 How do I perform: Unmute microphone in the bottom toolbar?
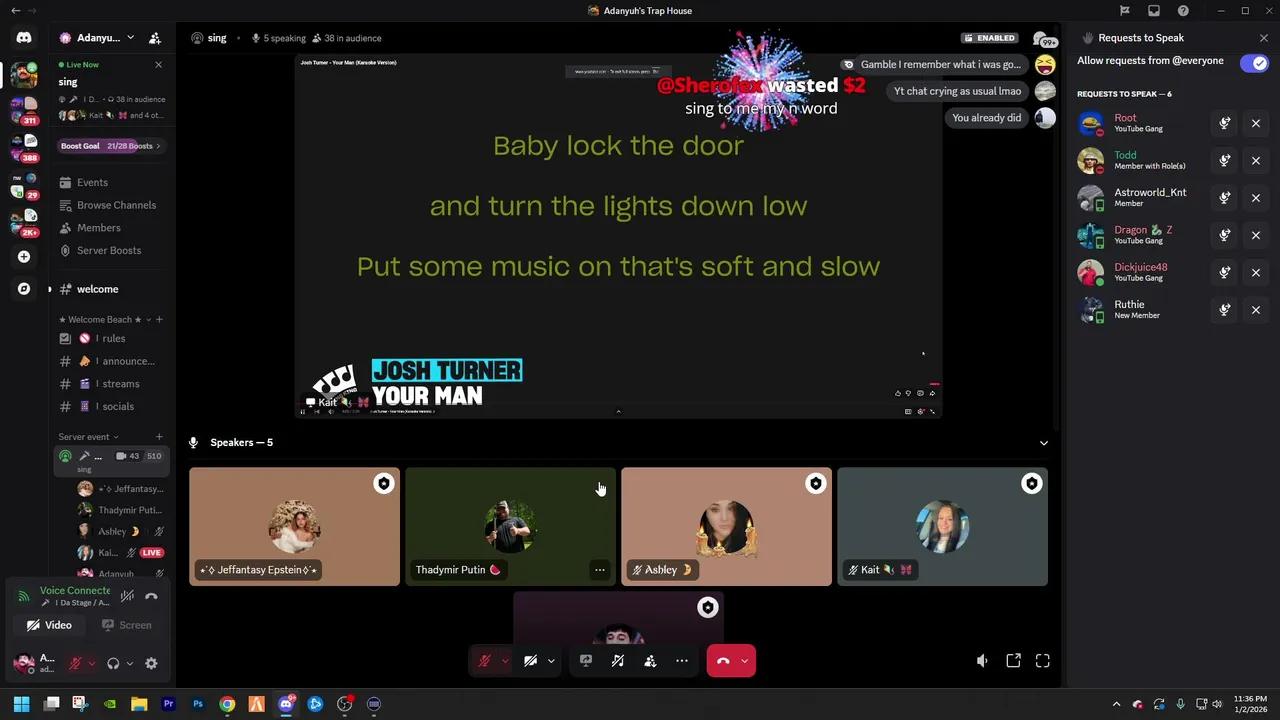(x=485, y=661)
